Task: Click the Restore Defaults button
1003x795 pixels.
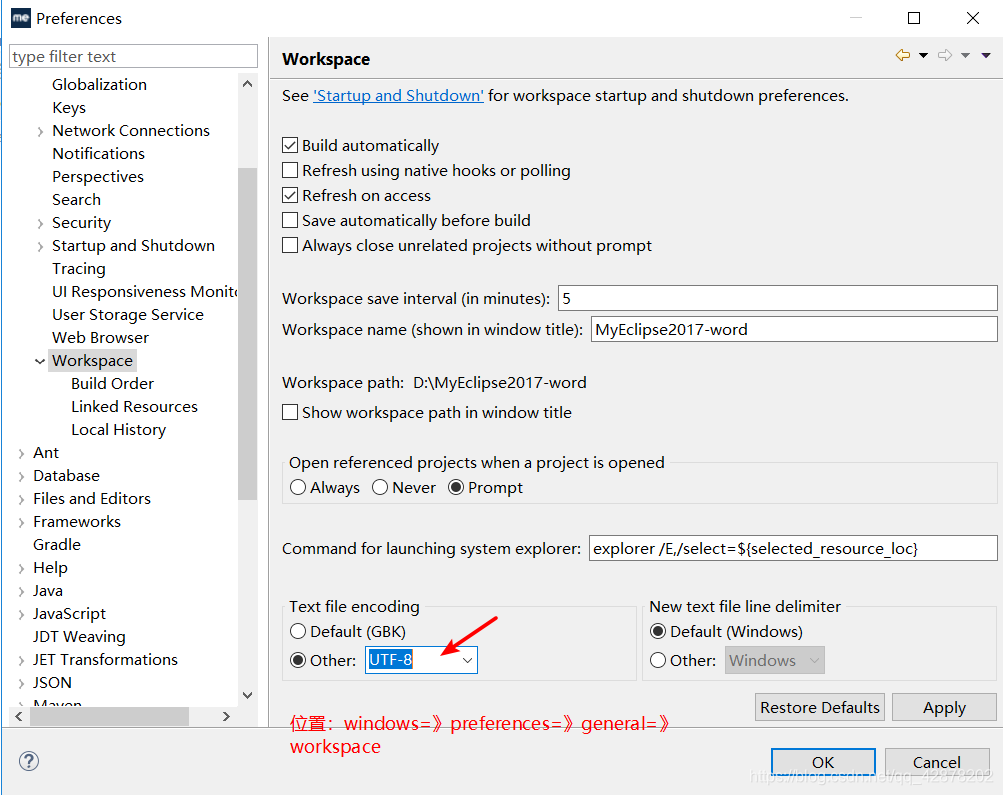Action: [x=819, y=707]
